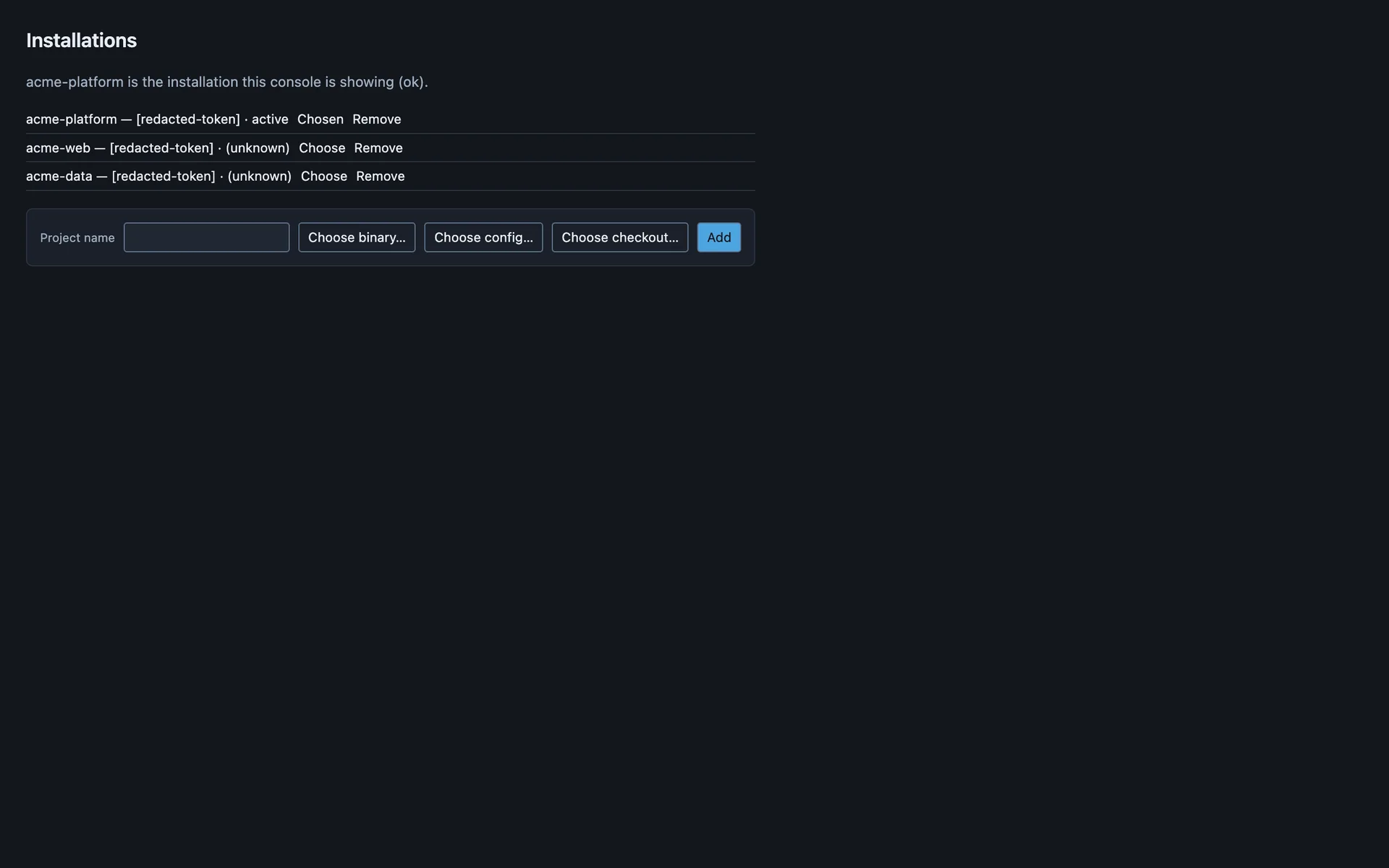Remove the acme-platform installation
Screen dimensions: 1389x868
(376, 119)
